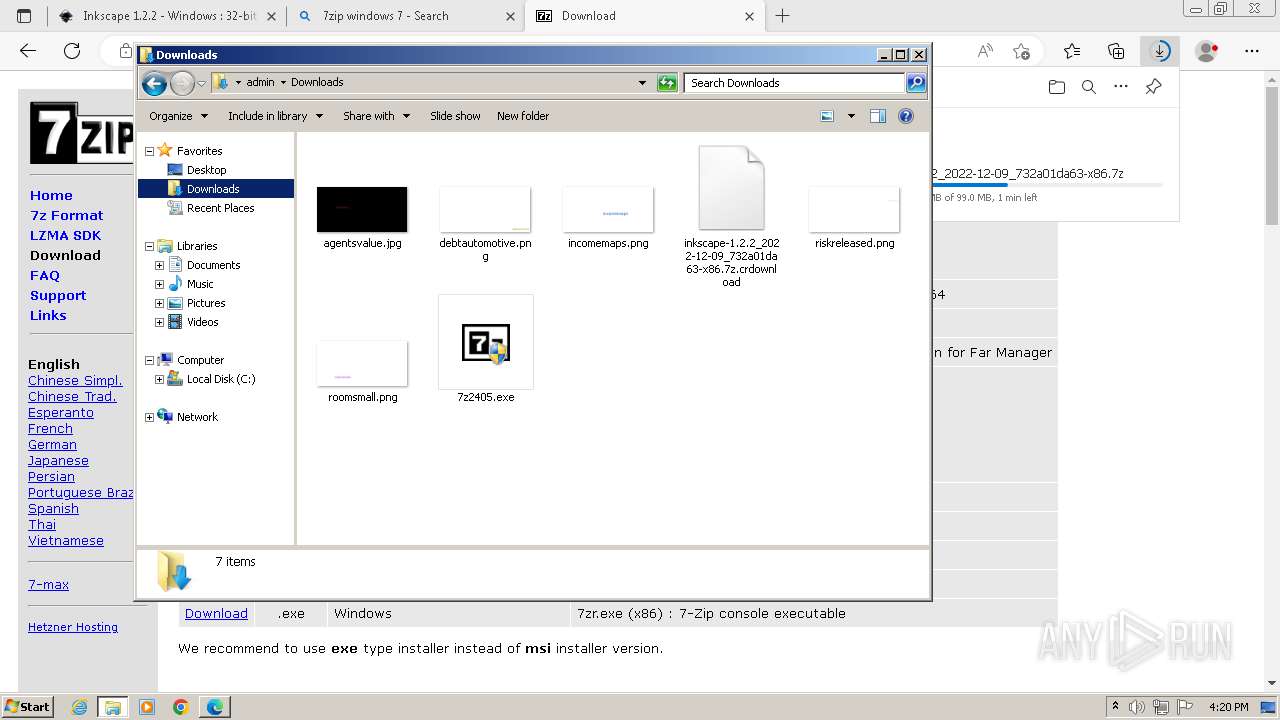The width and height of the screenshot is (1280, 720).
Task: Click the 7zr.exe row Download link
Action: pos(216,614)
